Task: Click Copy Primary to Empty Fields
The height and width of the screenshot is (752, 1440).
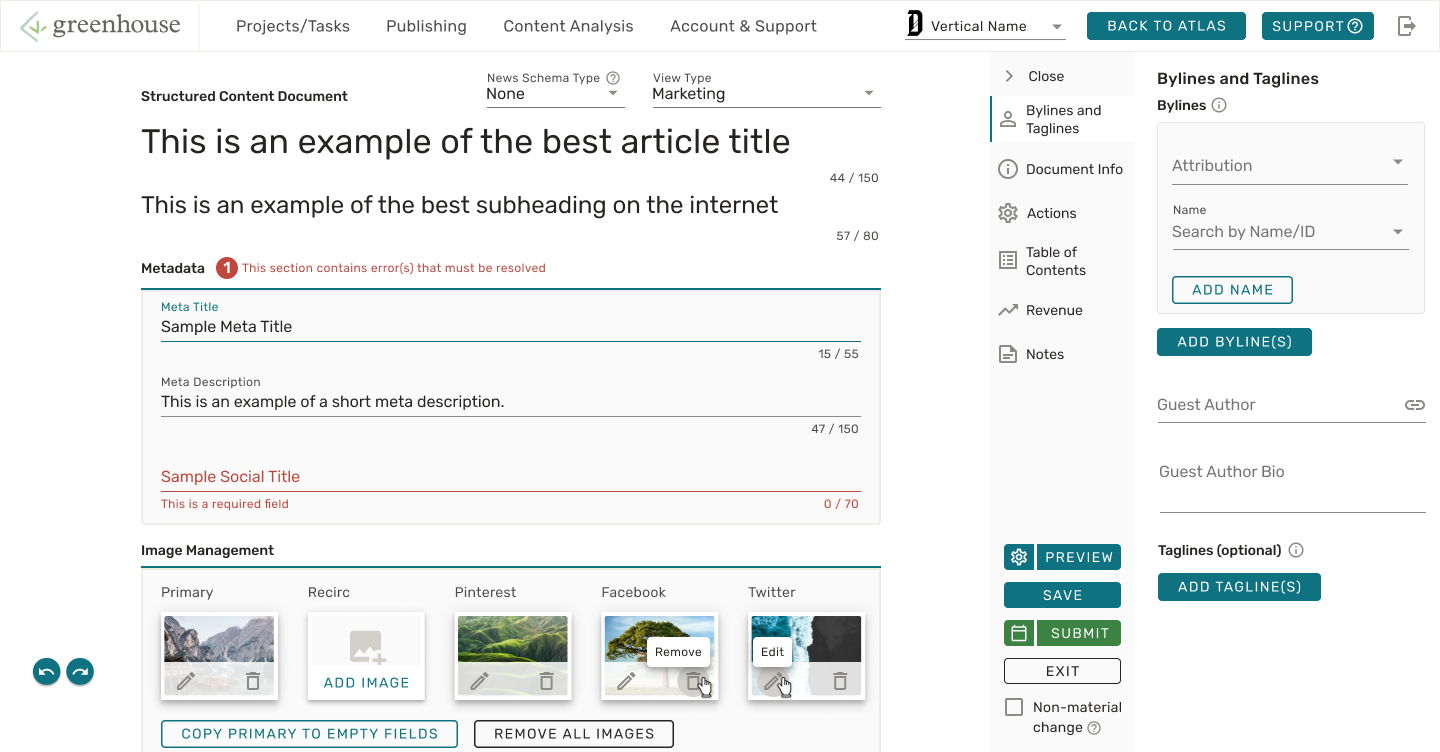Action: coord(309,734)
